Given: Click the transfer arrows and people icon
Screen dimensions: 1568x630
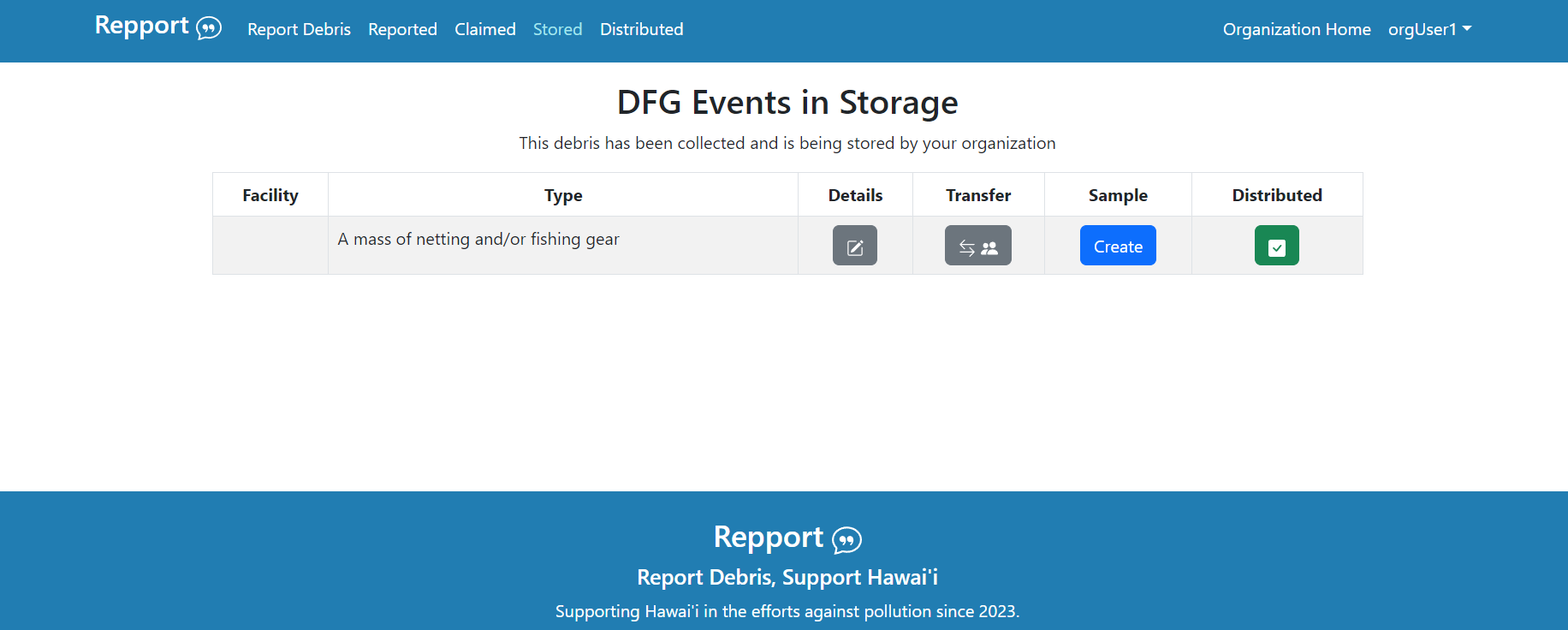Looking at the screenshot, I should point(977,246).
